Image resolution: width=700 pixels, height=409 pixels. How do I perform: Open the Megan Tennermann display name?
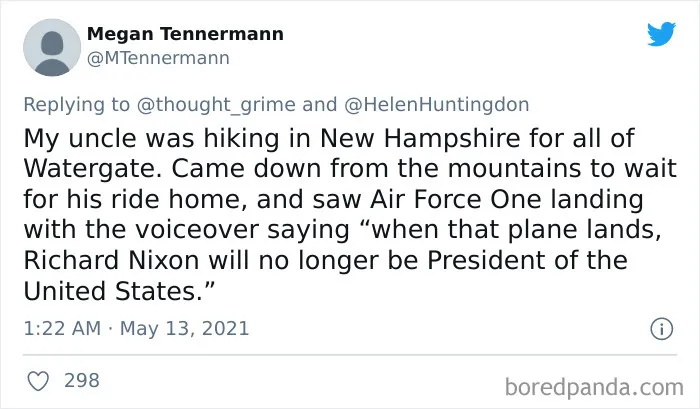(x=185, y=34)
